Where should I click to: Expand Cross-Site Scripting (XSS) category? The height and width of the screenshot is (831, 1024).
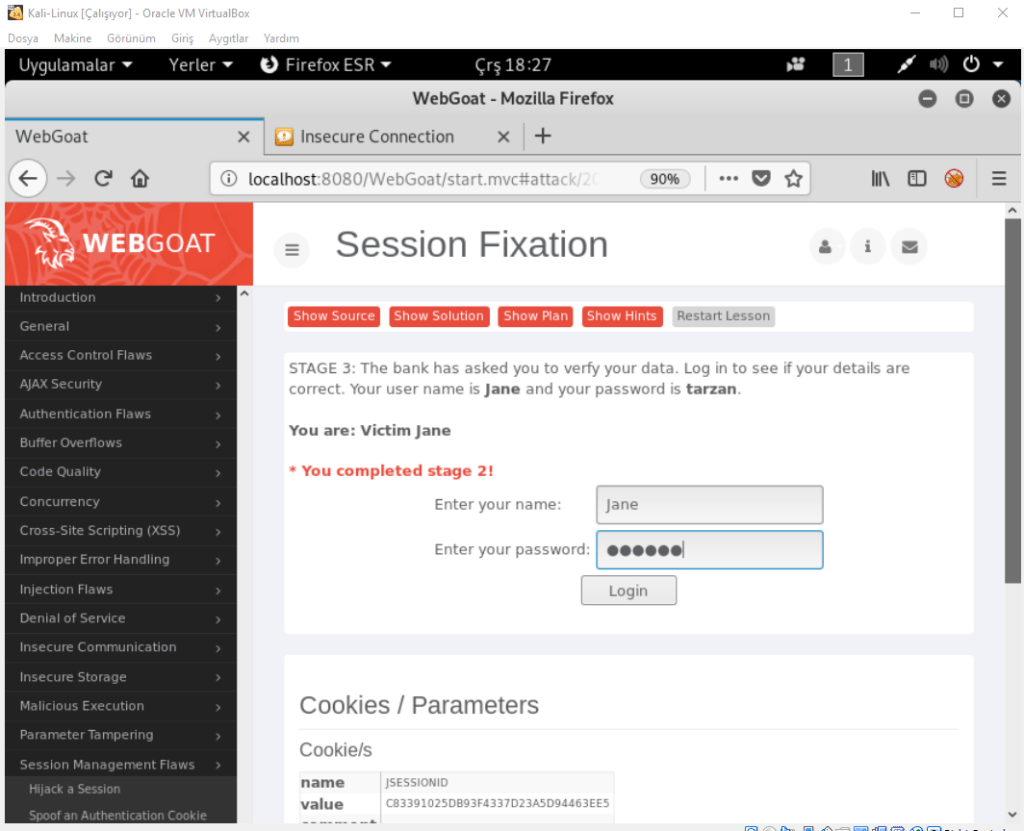tap(120, 530)
